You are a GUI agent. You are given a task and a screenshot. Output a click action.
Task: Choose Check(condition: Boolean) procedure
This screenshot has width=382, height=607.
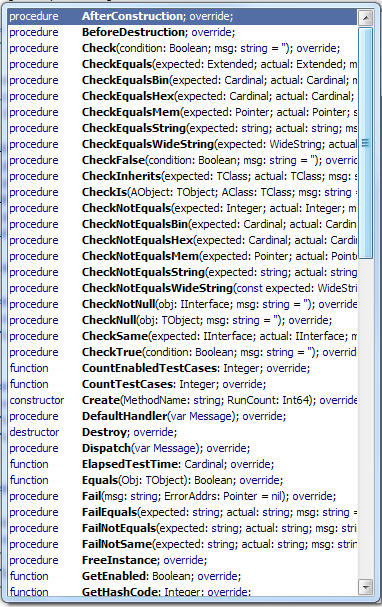[182, 48]
